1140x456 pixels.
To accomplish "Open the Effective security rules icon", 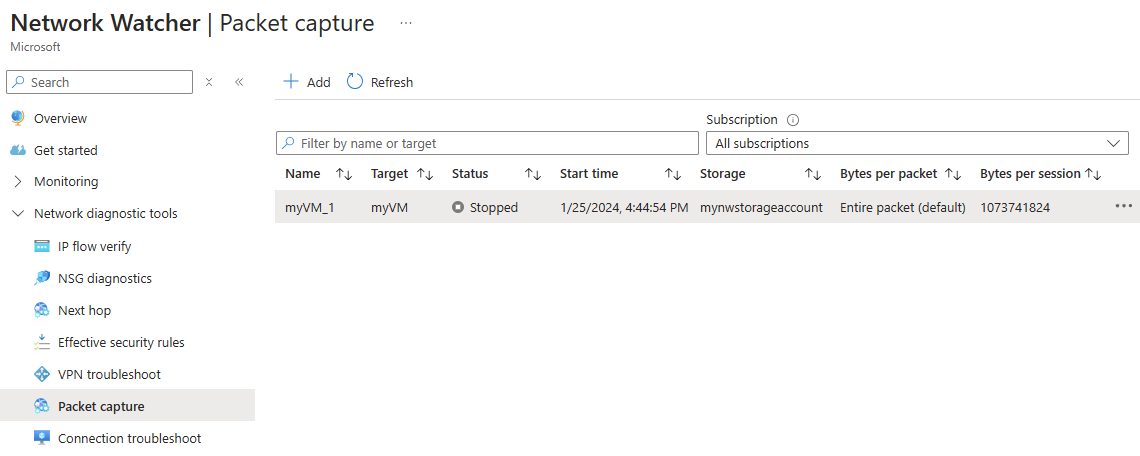I will click(42, 342).
